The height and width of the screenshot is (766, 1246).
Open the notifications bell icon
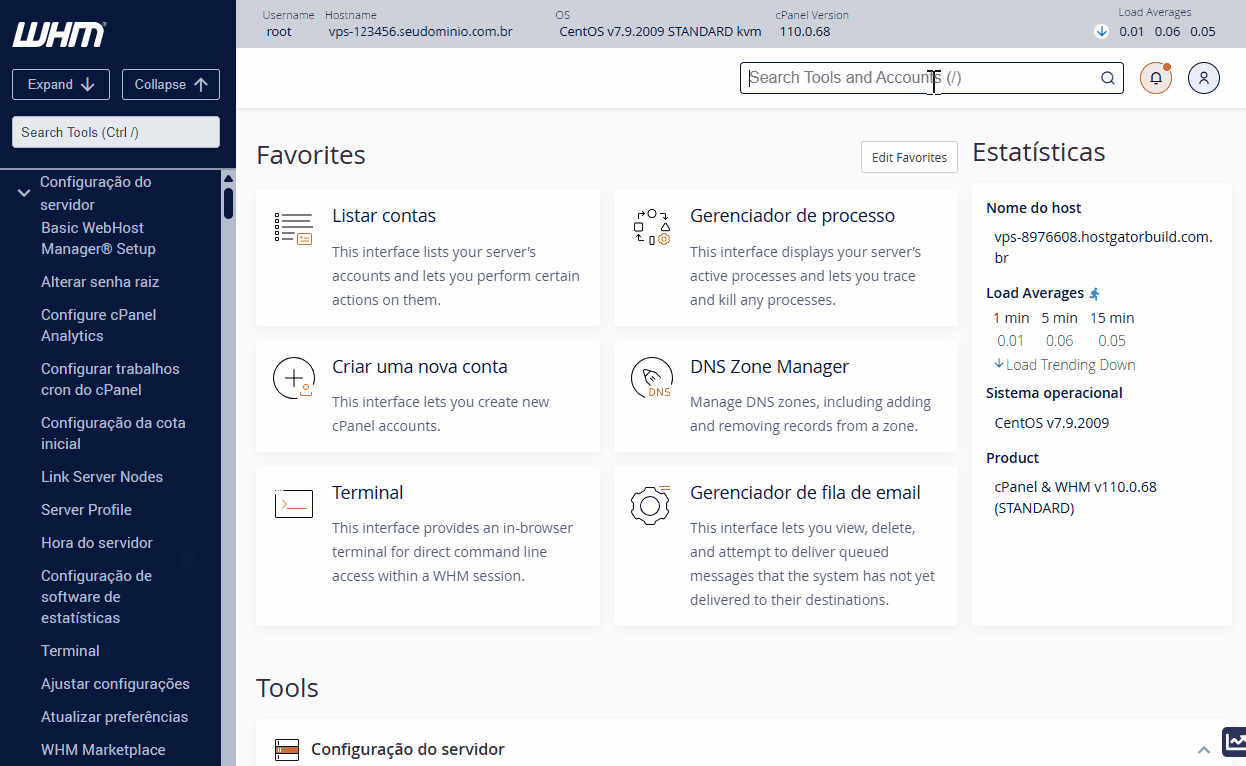[1156, 78]
